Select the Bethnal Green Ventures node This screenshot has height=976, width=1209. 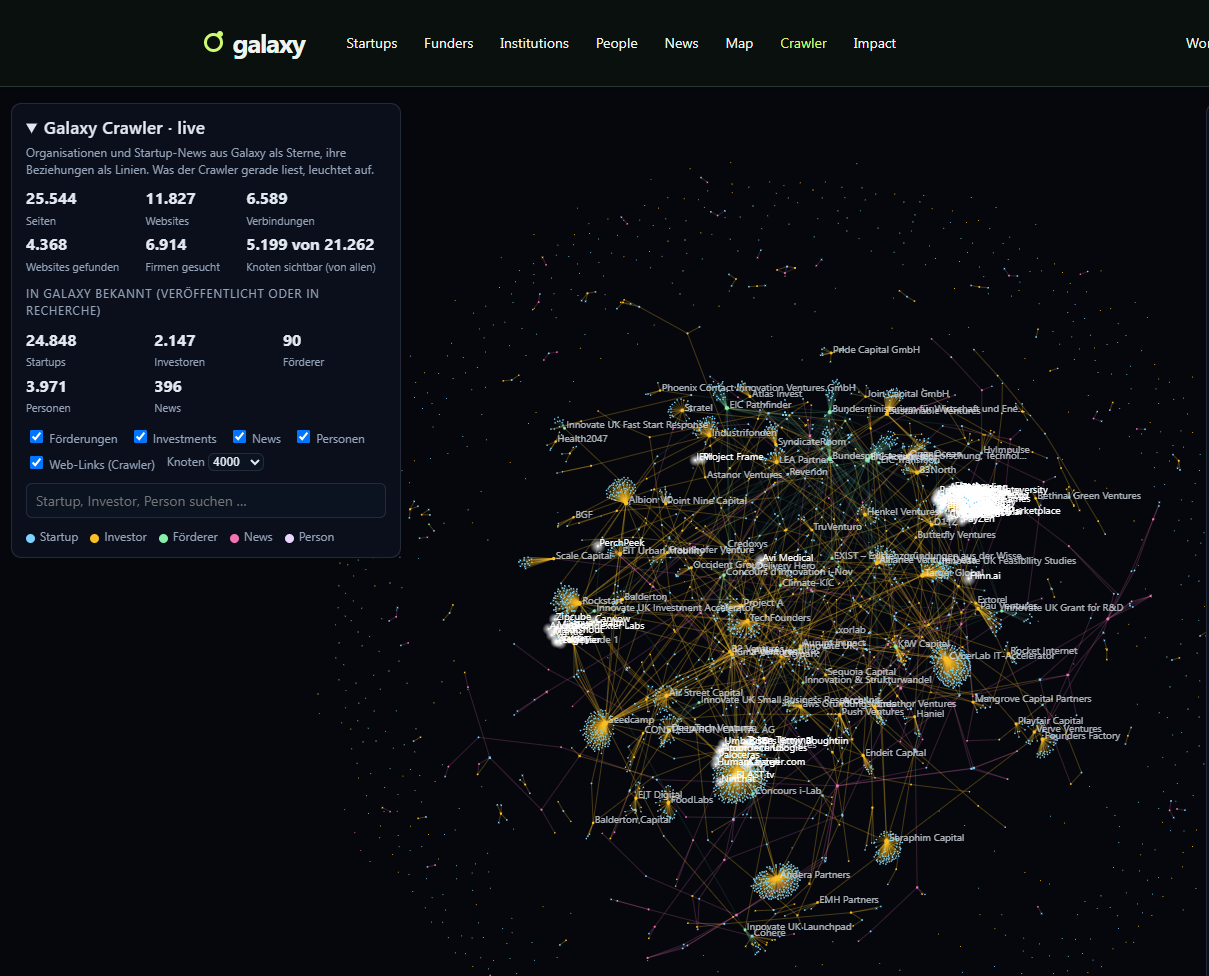1089,496
